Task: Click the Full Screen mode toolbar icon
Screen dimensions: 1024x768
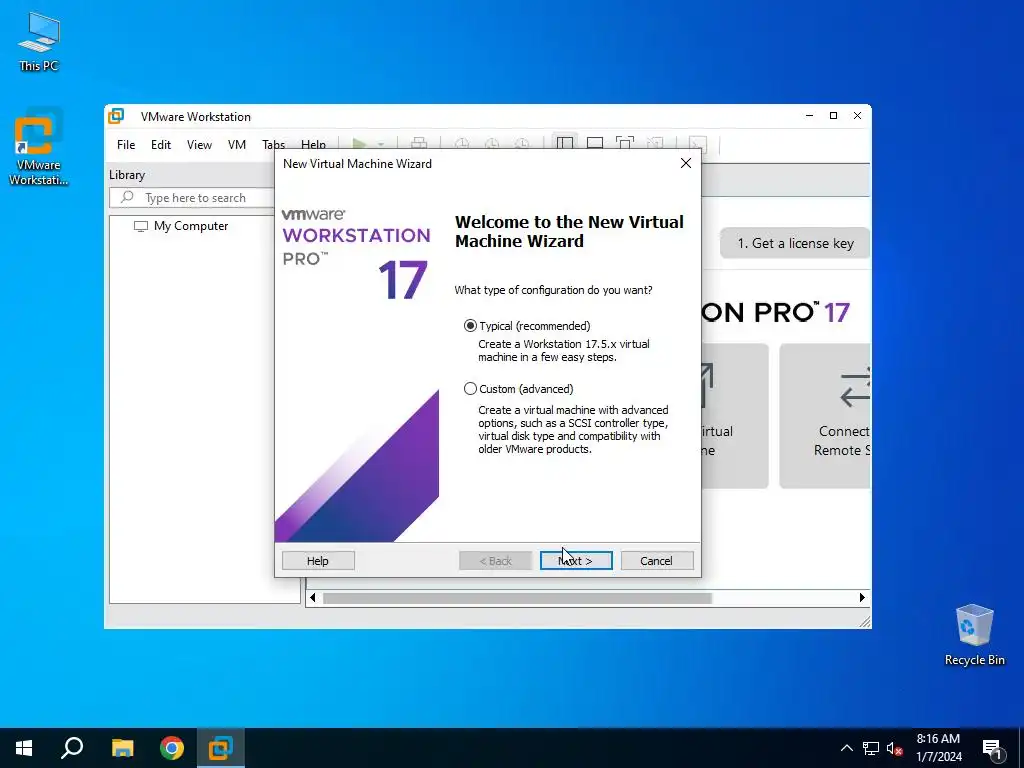Action: 625,144
